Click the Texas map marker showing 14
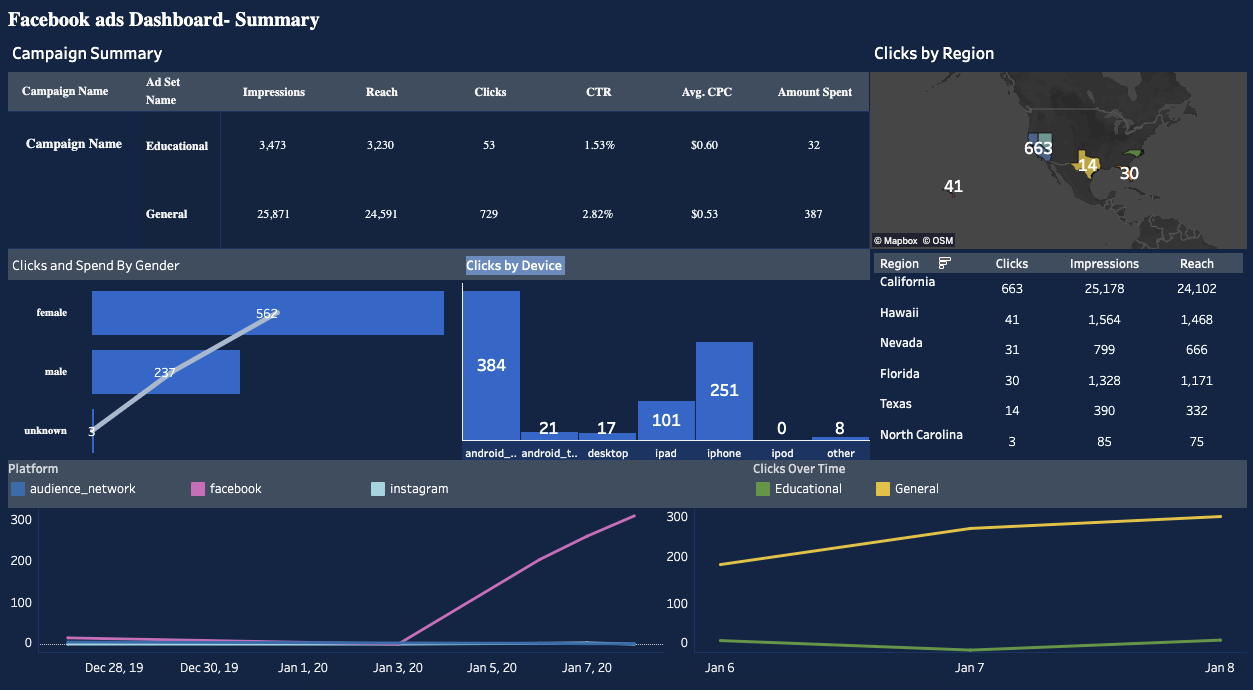The width and height of the screenshot is (1253, 690). point(1087,164)
